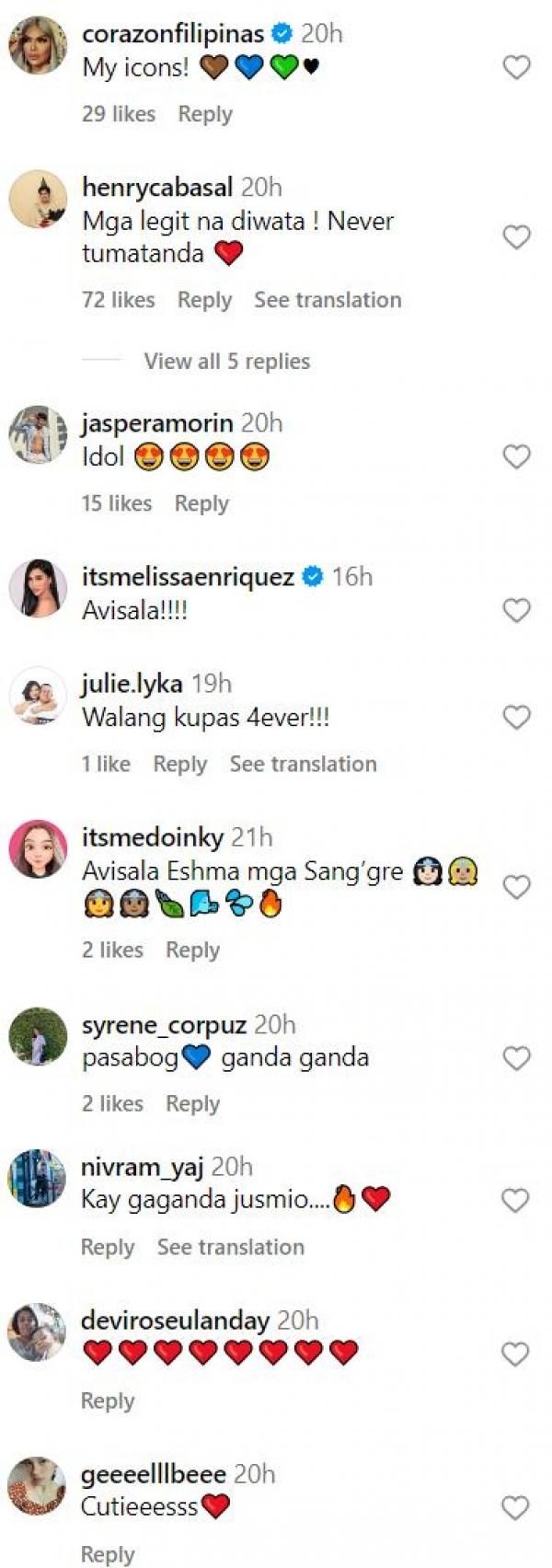View the 72 likes on henrycabasal's comment
The width and height of the screenshot is (552, 1568).
(x=119, y=300)
